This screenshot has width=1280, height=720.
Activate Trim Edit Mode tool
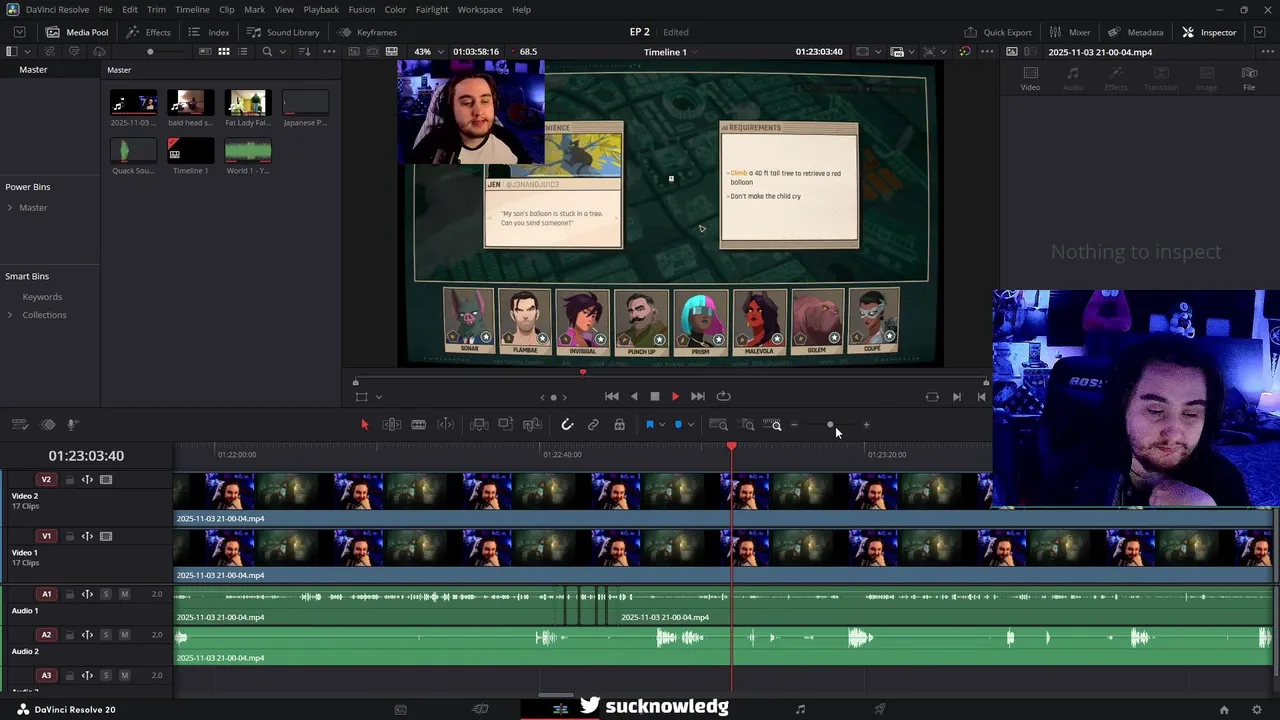coord(392,425)
